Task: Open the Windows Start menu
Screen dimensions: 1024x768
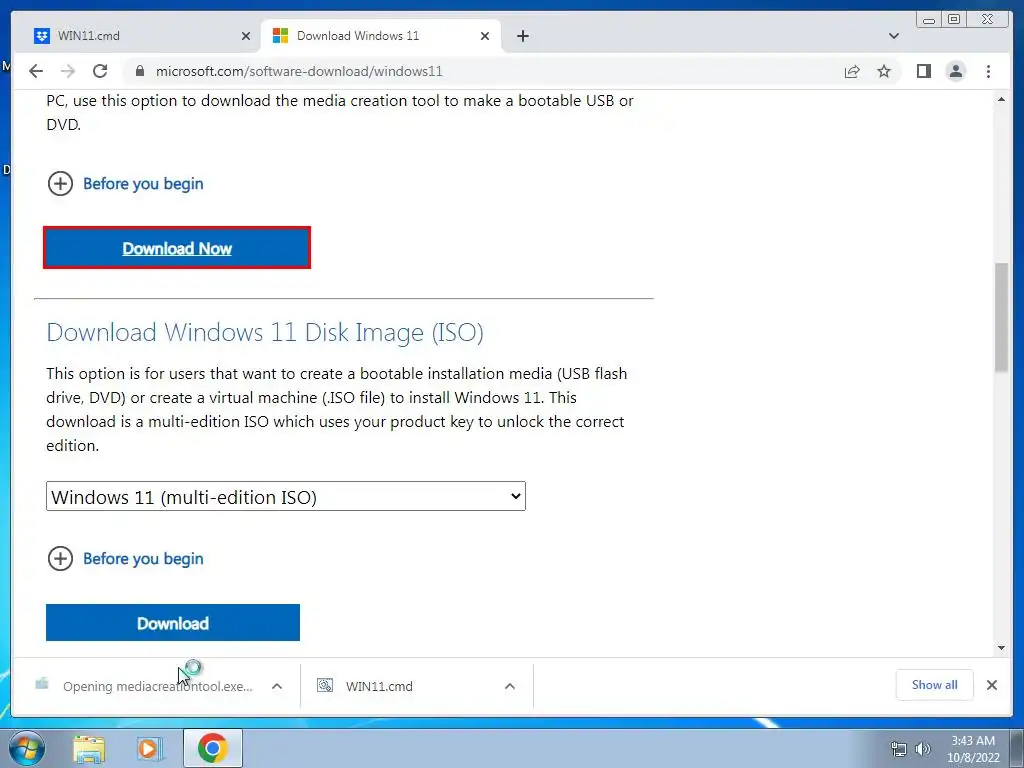Action: [x=27, y=748]
